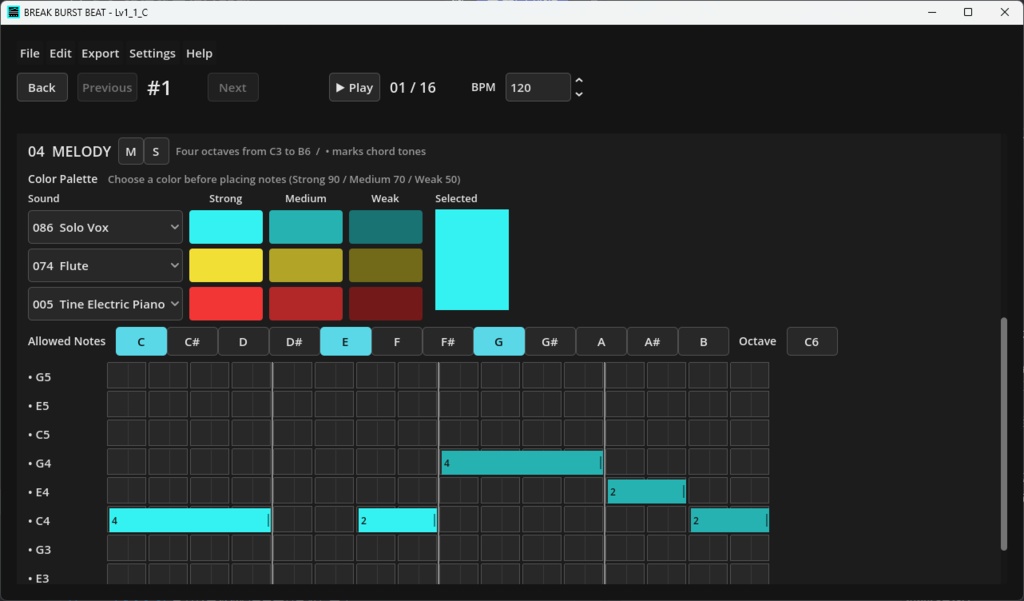
Task: Open the Help menu
Action: pyautogui.click(x=199, y=54)
